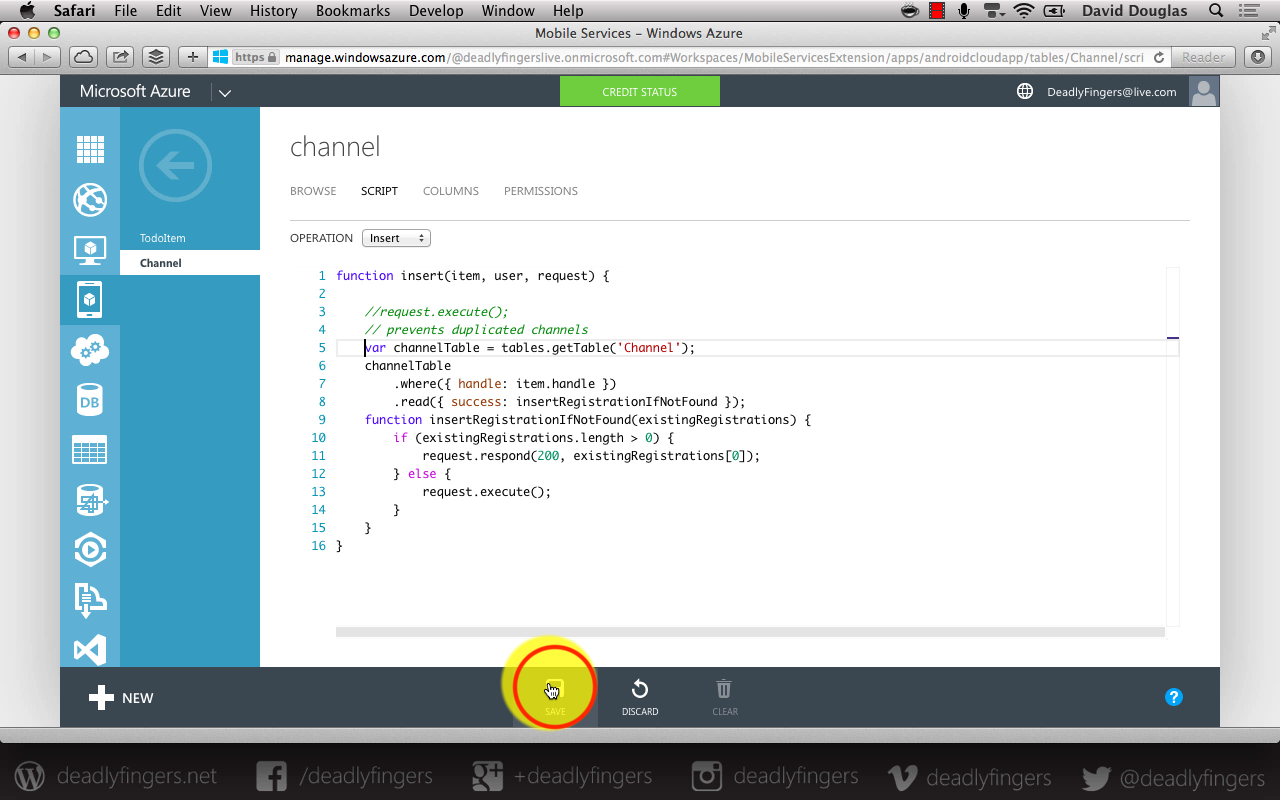Open the Web Sites globe icon in sidebar
This screenshot has width=1280, height=800.
(90, 200)
